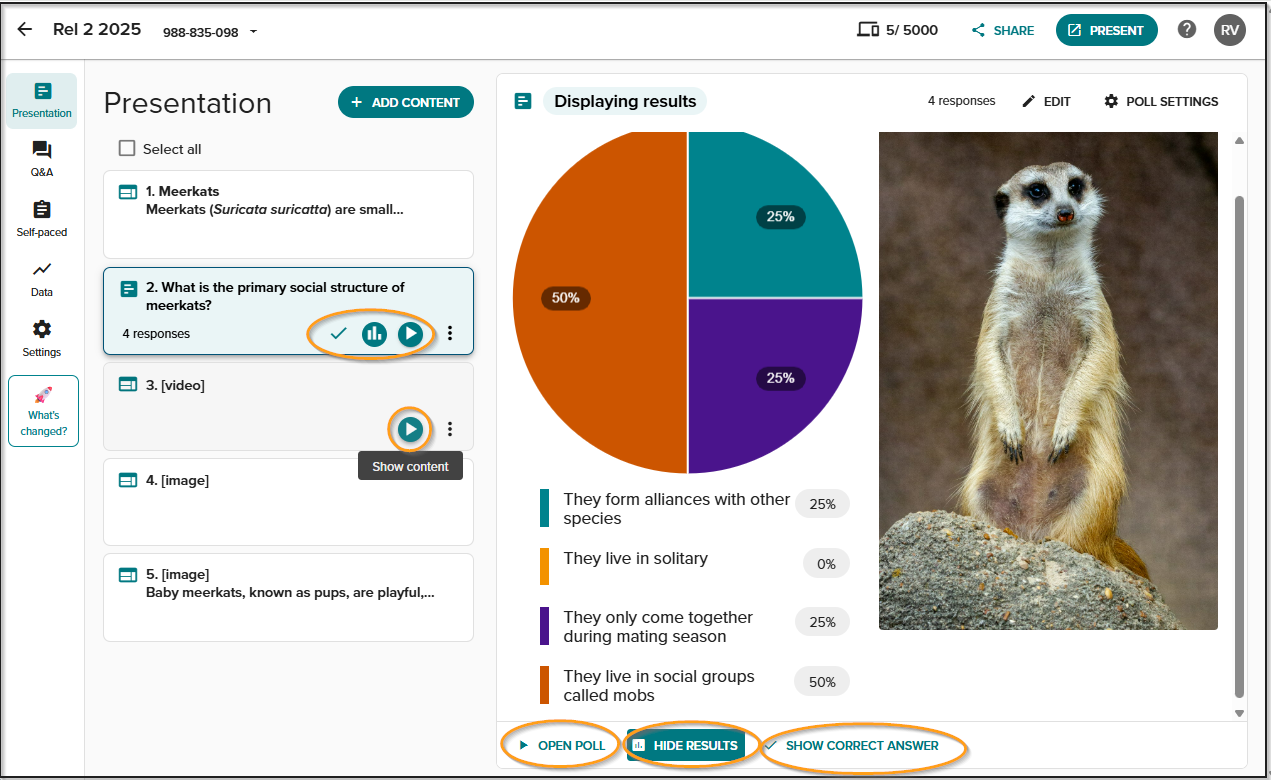Open the help question mark icon
Screen dimensions: 1271x780
[x=1187, y=29]
